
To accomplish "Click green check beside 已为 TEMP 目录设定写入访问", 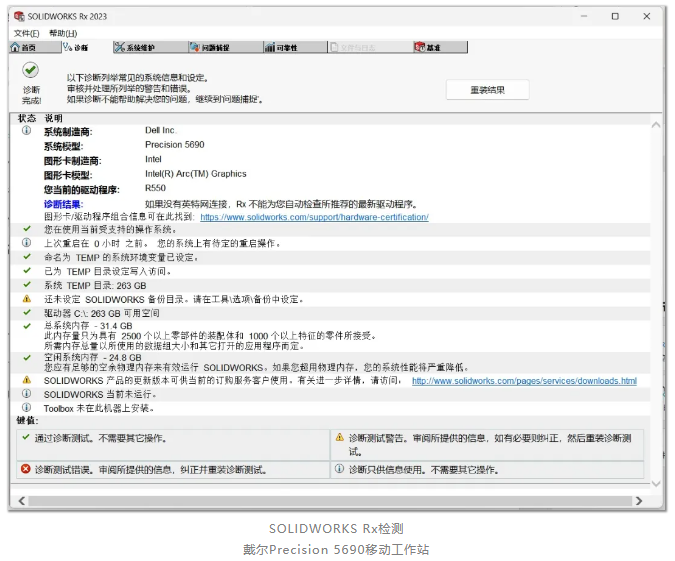I will click(x=27, y=270).
